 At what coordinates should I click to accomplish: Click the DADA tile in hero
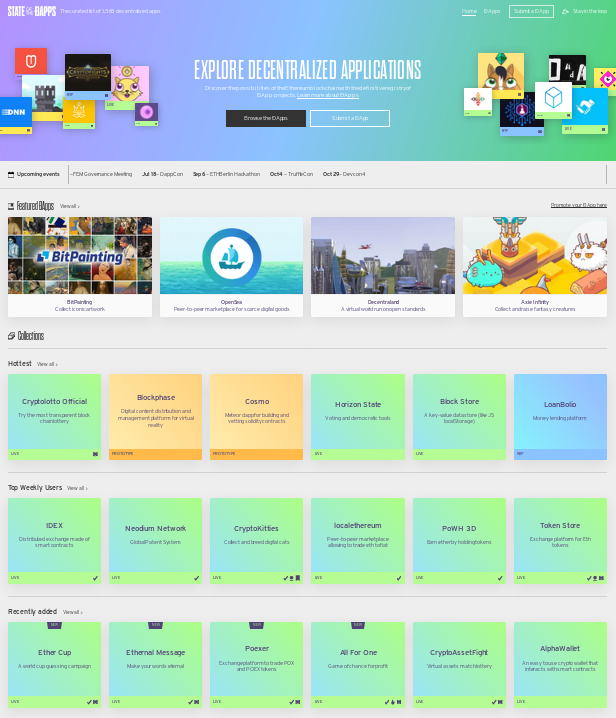[x=567, y=71]
